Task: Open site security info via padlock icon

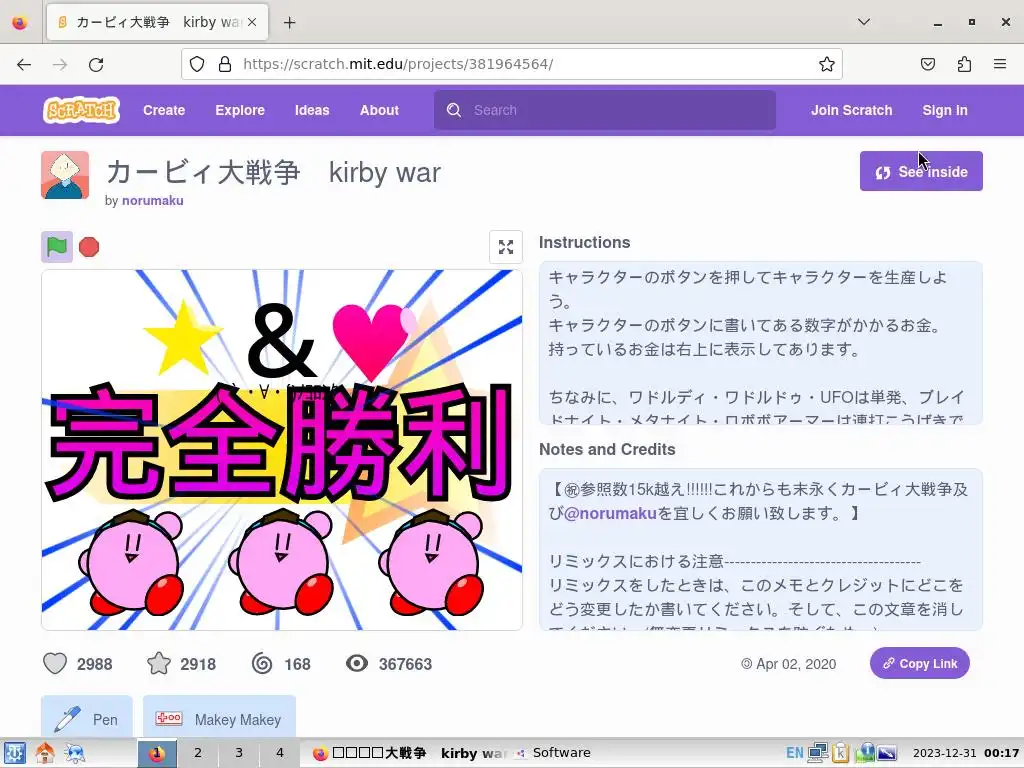Action: point(225,64)
